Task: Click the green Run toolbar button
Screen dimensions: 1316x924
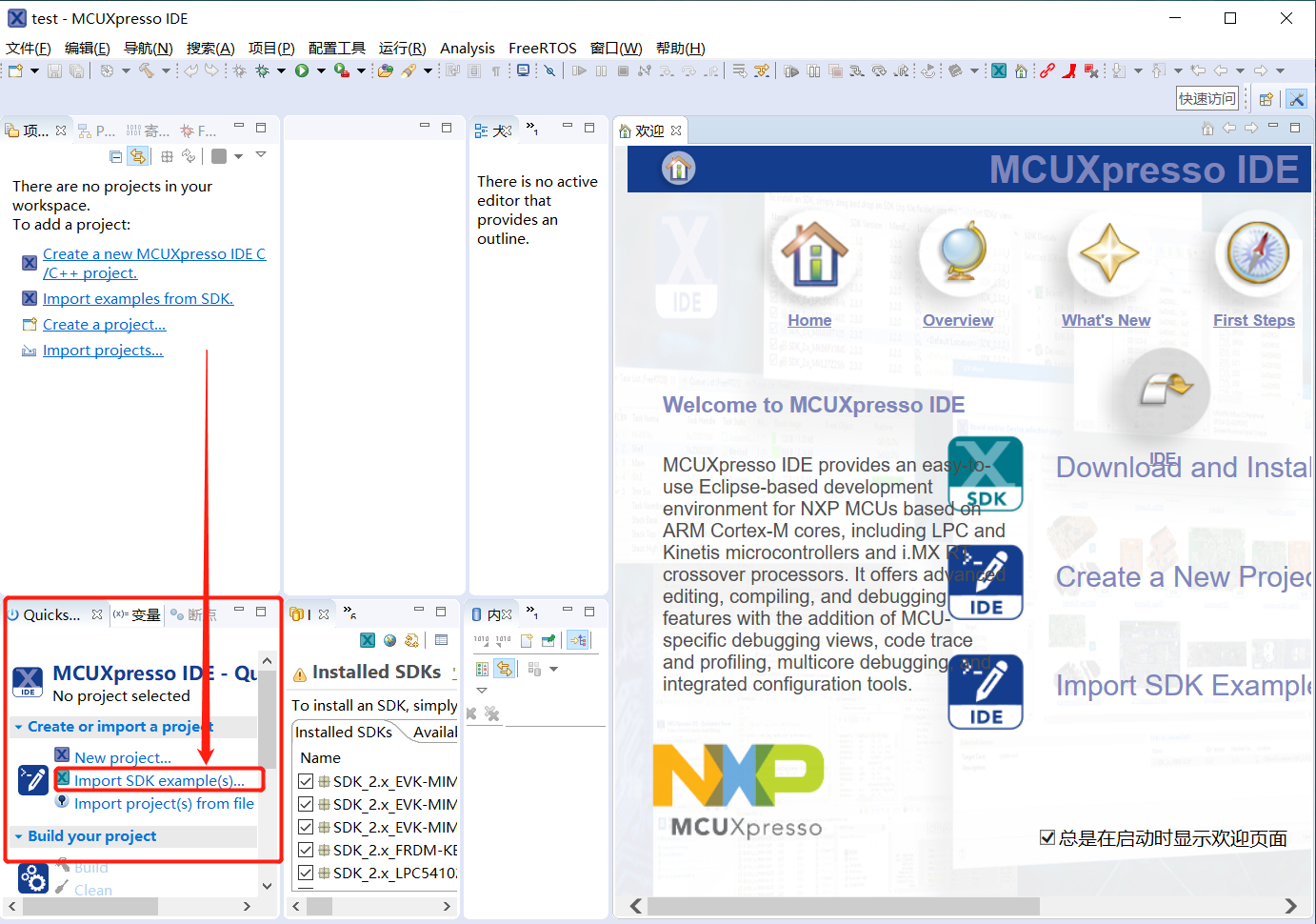Action: tap(302, 70)
